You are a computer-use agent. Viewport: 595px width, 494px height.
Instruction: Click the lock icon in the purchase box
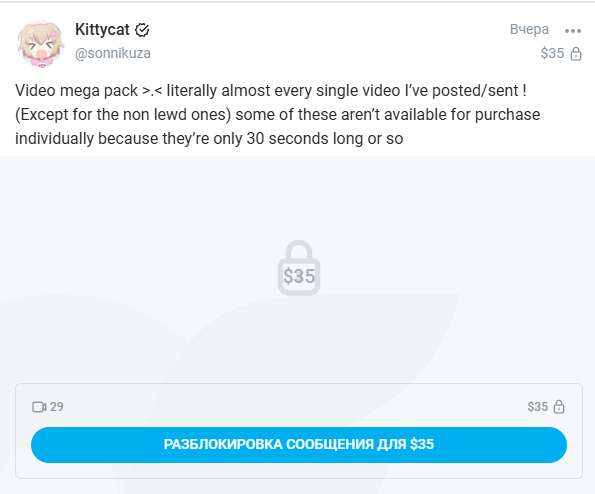tap(559, 407)
